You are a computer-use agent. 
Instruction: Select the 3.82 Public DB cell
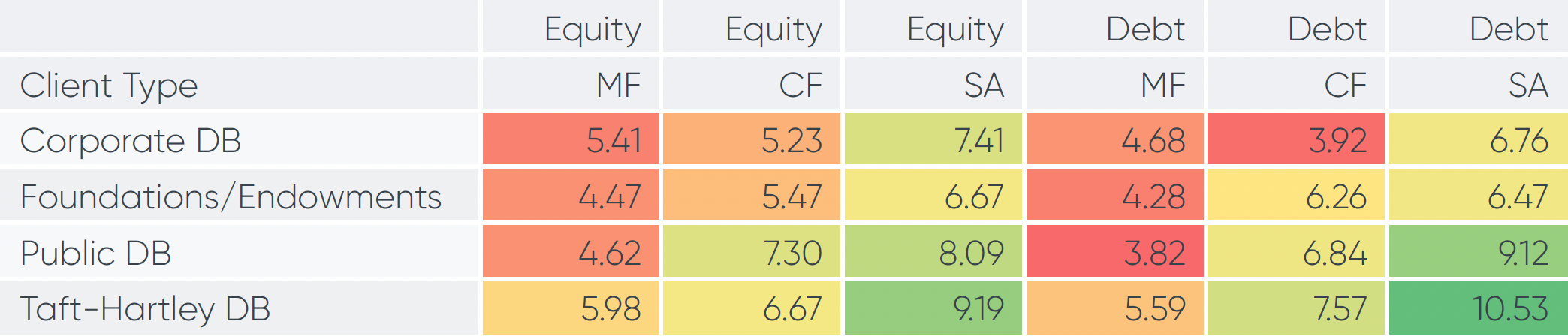point(1114,253)
